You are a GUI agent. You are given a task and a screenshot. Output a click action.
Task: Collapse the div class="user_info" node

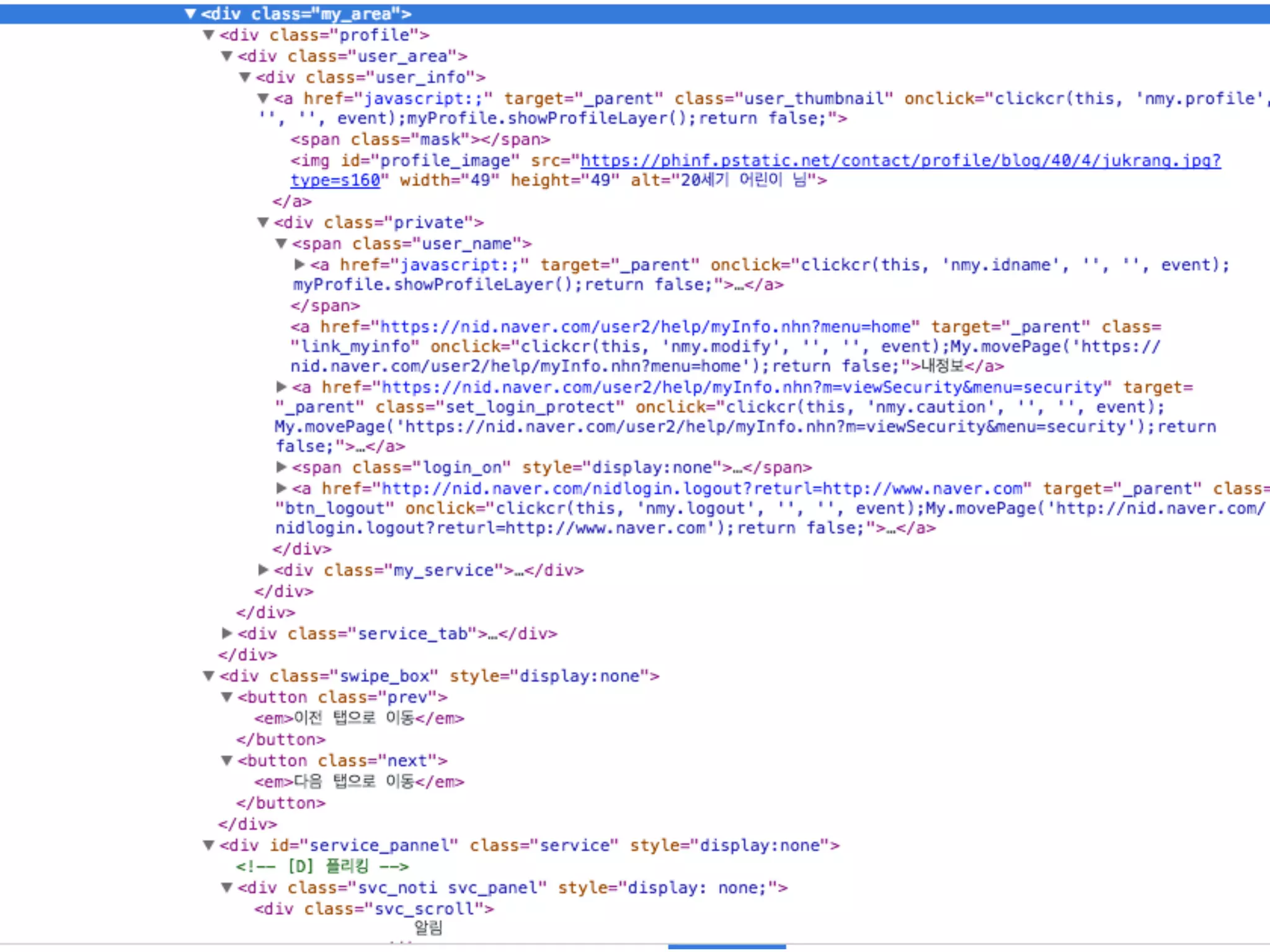(245, 77)
